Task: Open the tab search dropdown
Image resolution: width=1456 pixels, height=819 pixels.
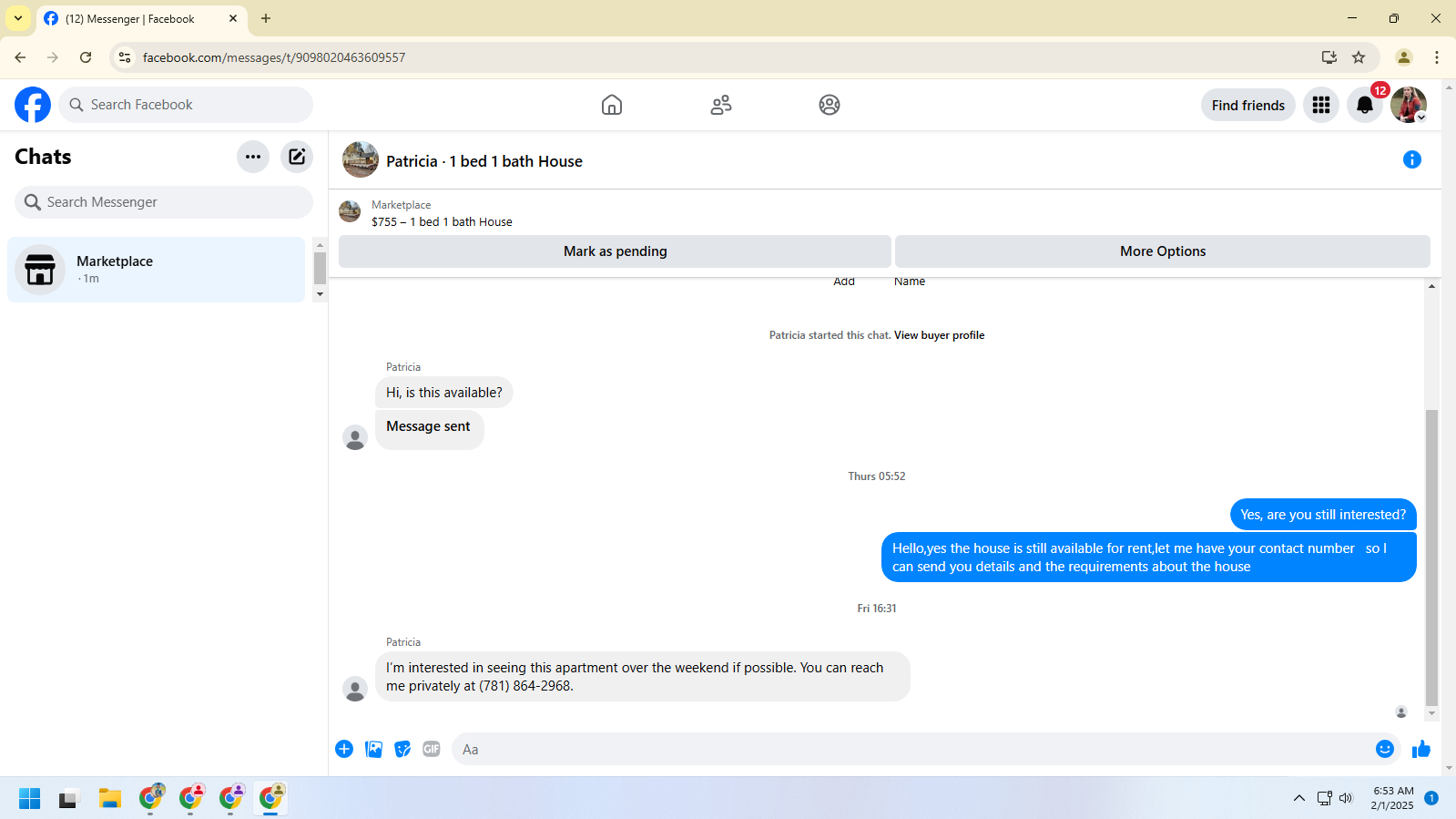Action: pos(18,18)
